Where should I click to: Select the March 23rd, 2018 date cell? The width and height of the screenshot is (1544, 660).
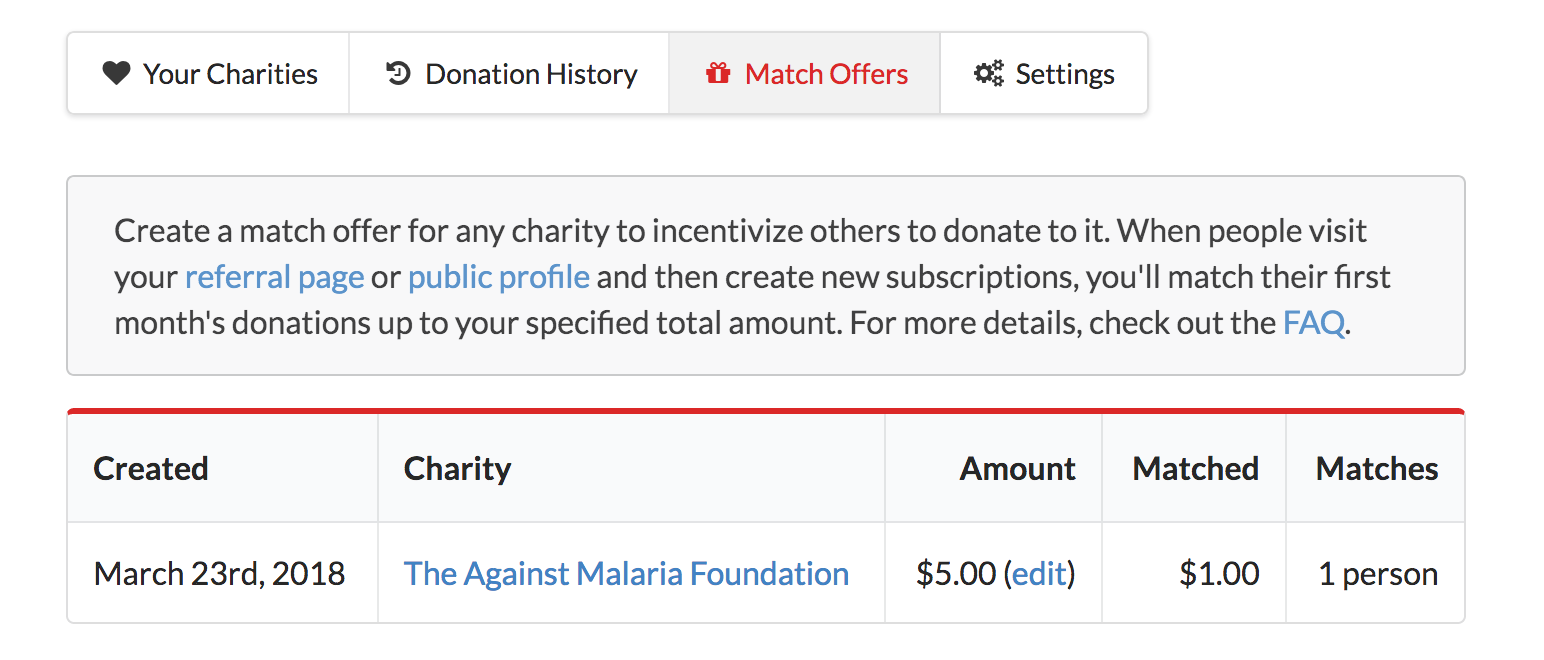point(219,574)
